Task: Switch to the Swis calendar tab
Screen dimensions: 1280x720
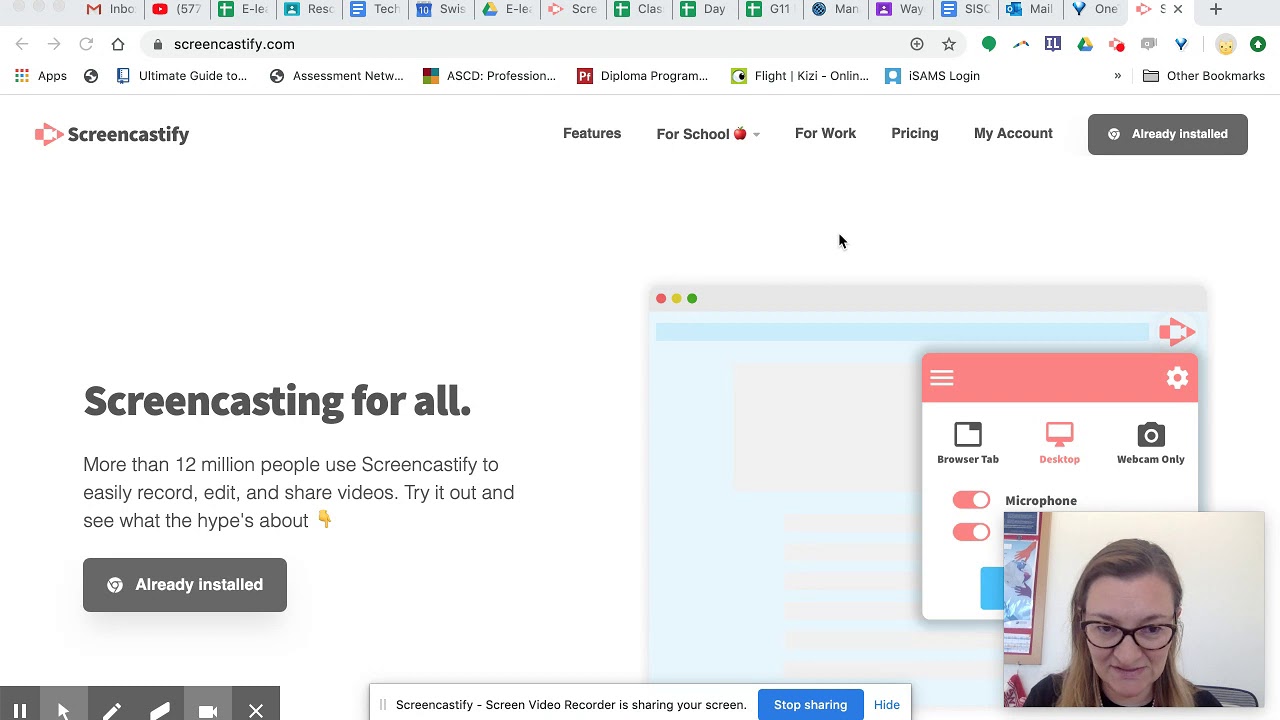Action: point(441,9)
